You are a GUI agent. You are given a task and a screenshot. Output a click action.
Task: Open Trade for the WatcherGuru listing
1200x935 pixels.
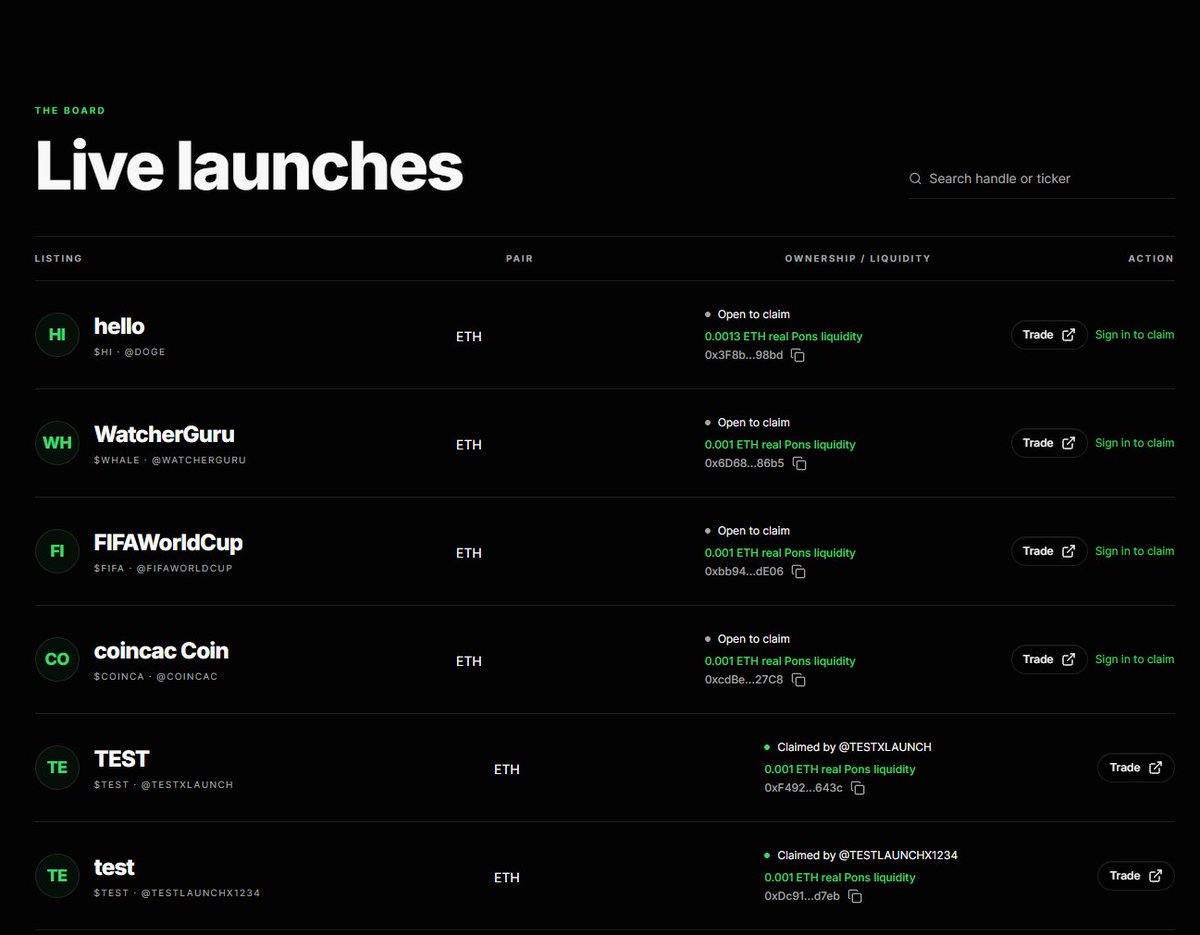[x=1049, y=443]
